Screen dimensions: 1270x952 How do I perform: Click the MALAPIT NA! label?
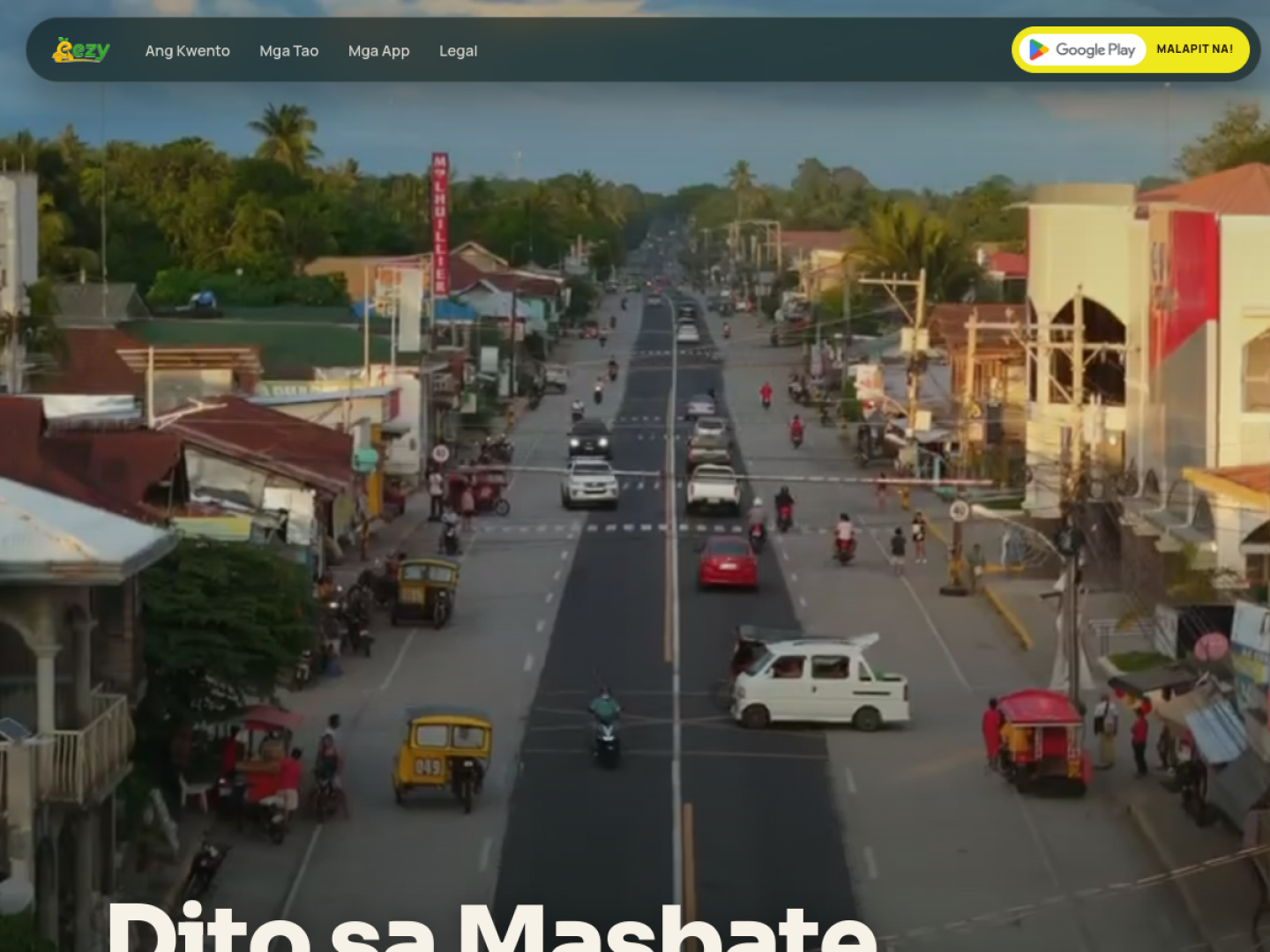coord(1195,49)
